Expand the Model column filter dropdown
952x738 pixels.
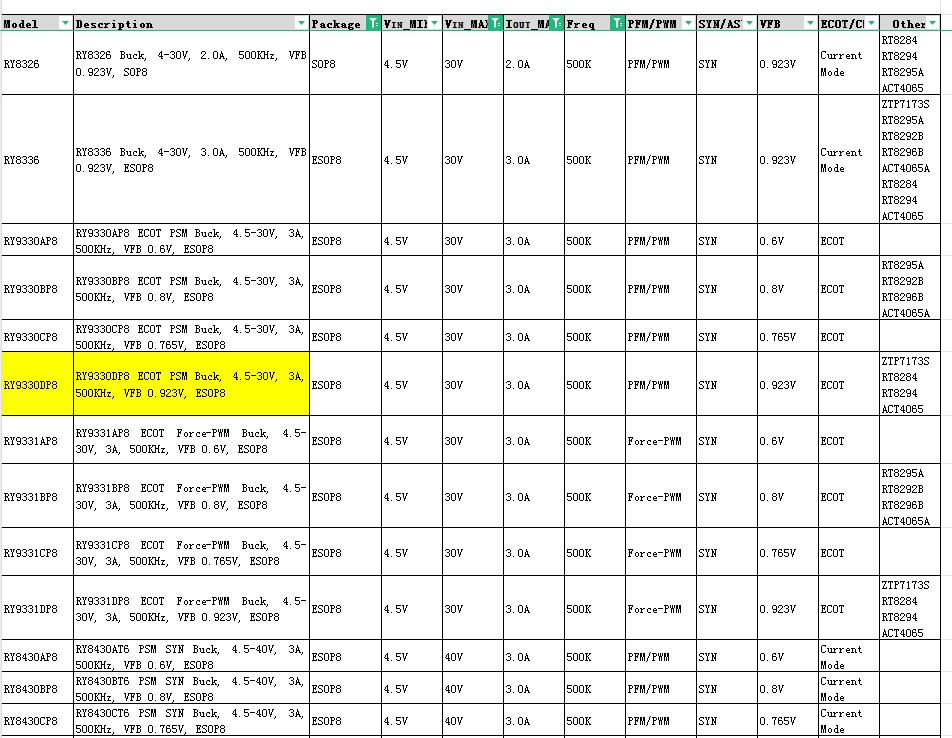point(65,24)
